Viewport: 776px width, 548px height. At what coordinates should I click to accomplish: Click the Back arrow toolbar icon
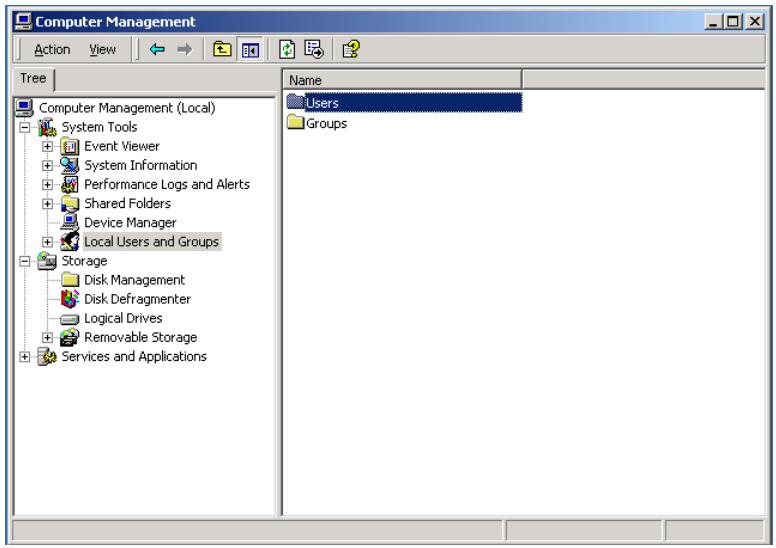[157, 50]
